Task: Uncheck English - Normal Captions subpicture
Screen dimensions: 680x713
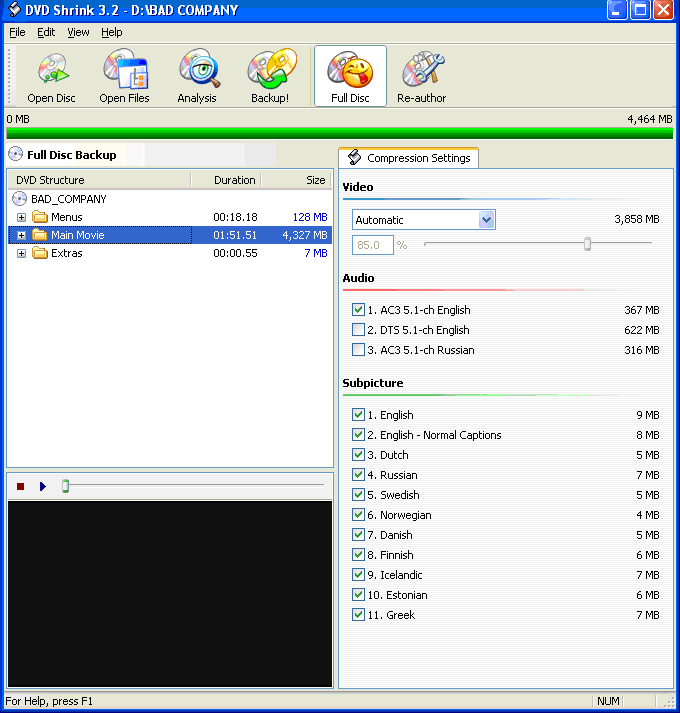Action: [x=358, y=435]
